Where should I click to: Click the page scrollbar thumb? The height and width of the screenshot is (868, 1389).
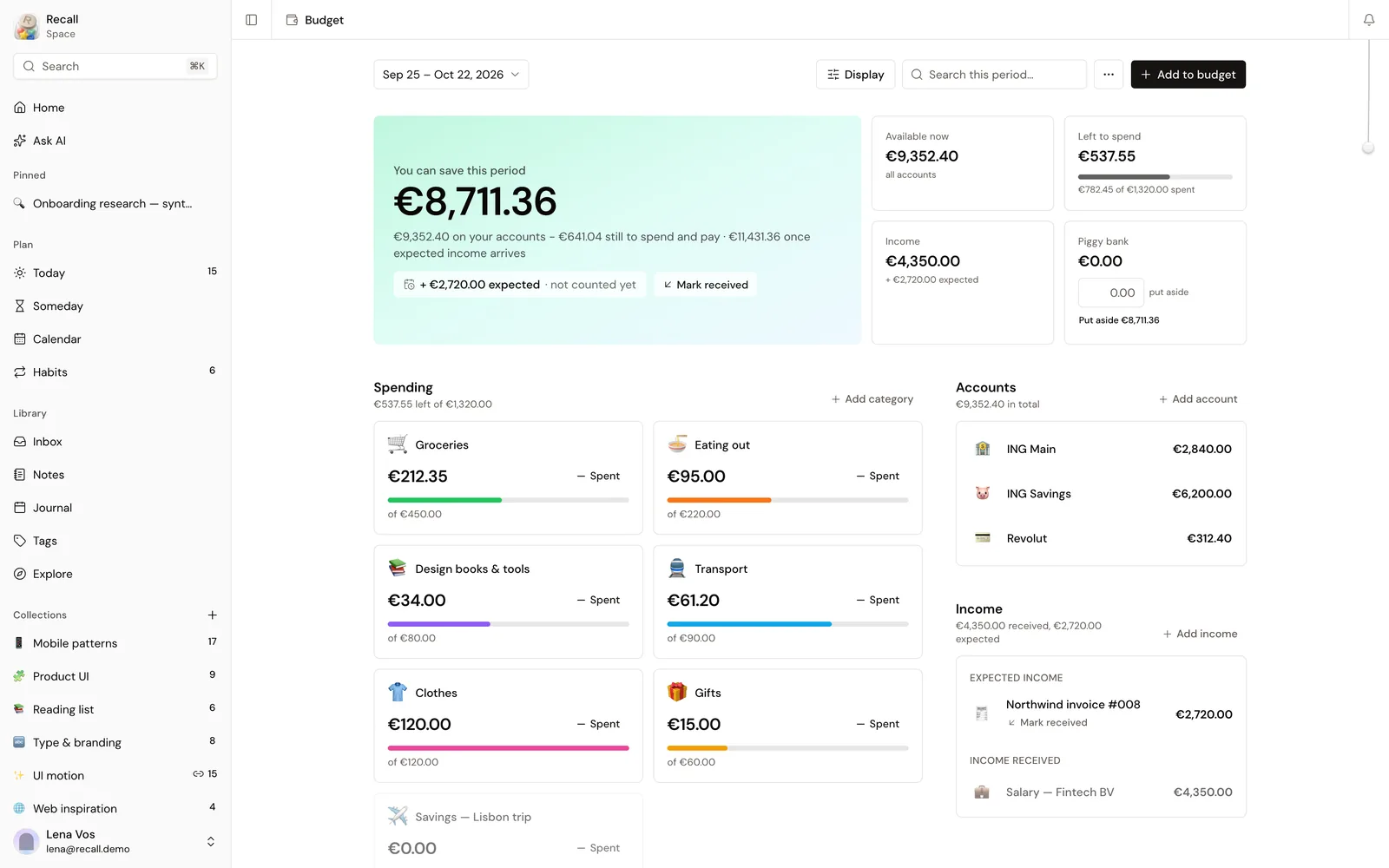click(1369, 148)
